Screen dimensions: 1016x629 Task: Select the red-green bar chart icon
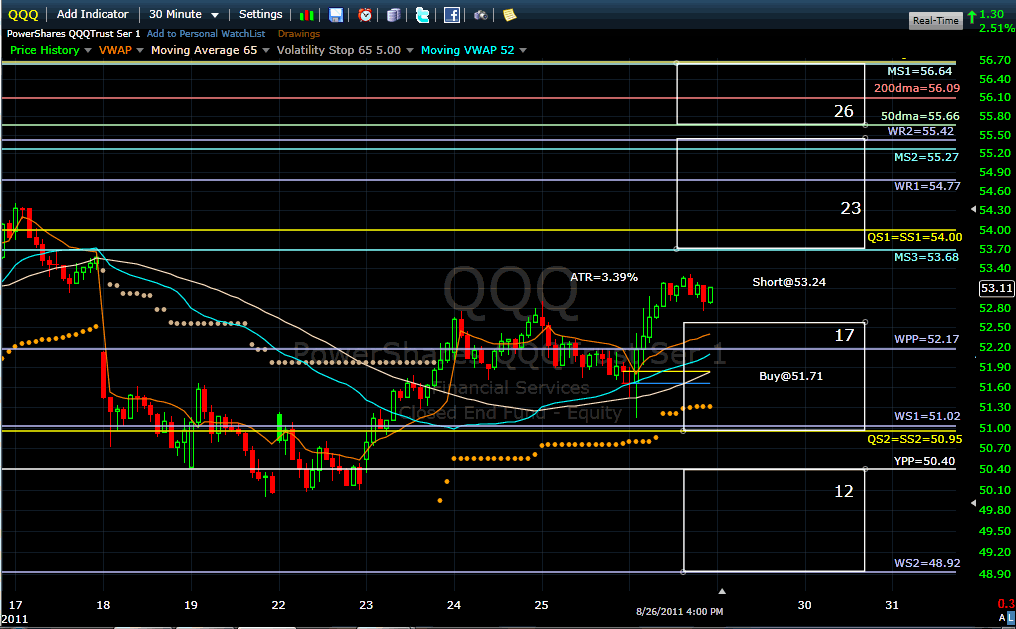tap(306, 14)
